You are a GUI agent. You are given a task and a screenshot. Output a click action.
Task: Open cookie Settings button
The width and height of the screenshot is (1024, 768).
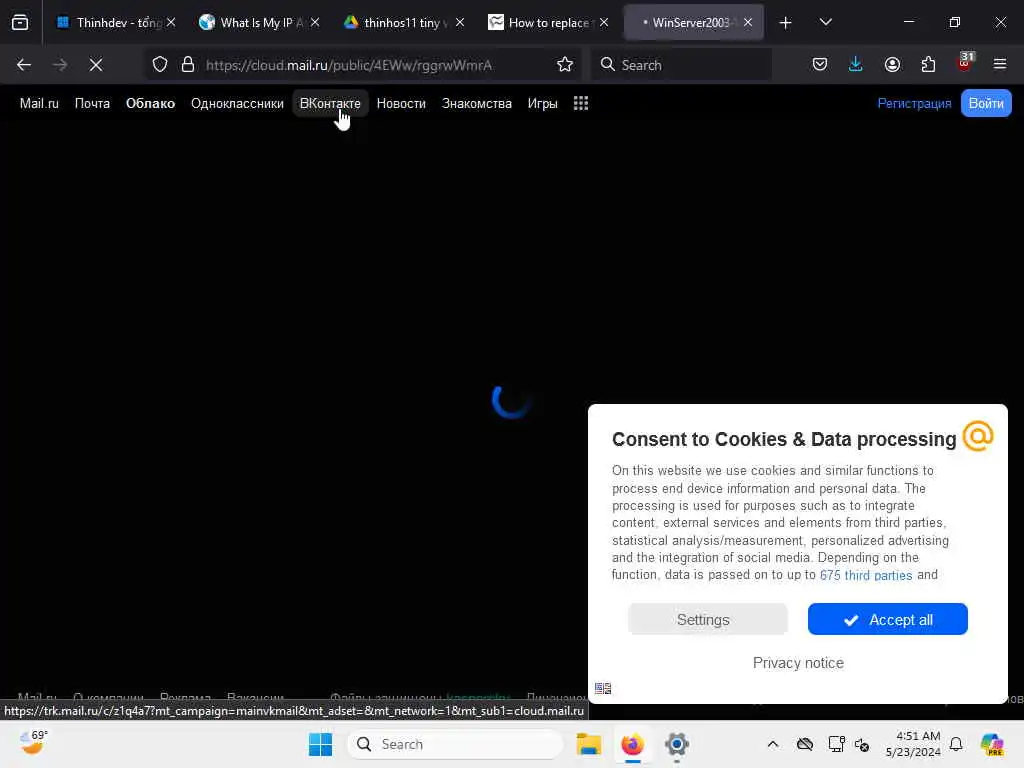click(x=707, y=619)
